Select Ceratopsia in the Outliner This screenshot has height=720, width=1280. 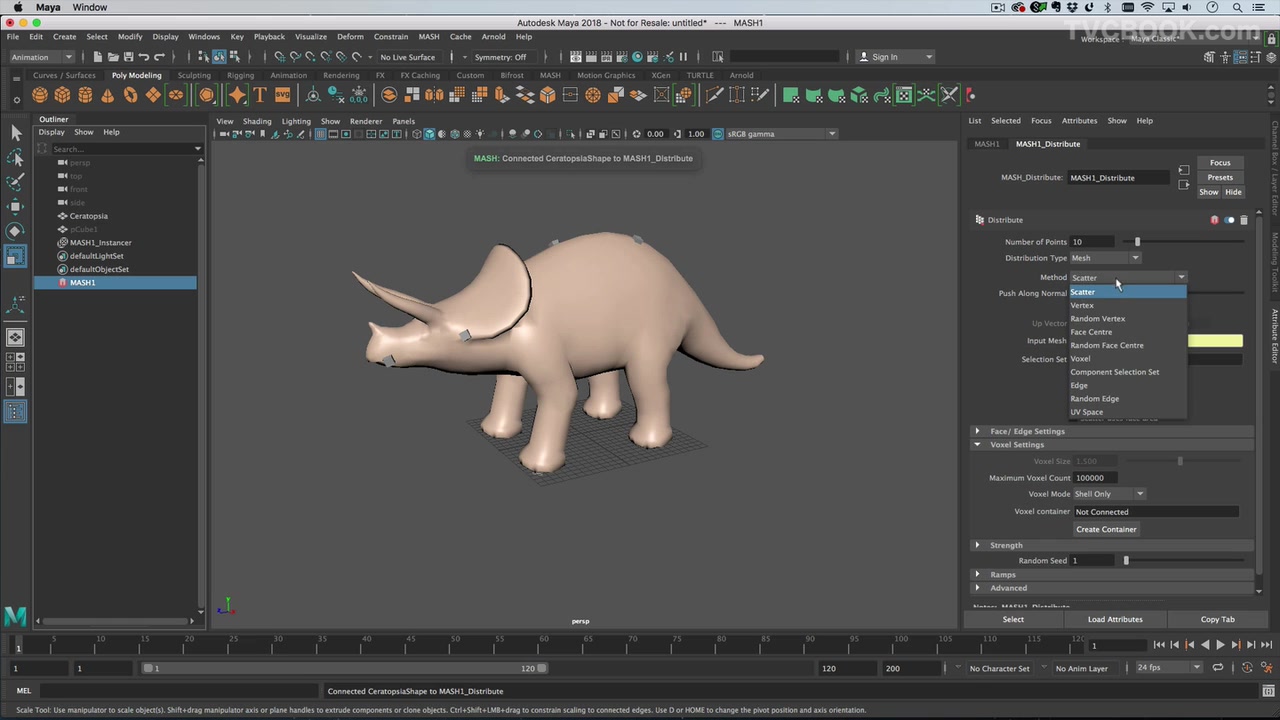(88, 216)
